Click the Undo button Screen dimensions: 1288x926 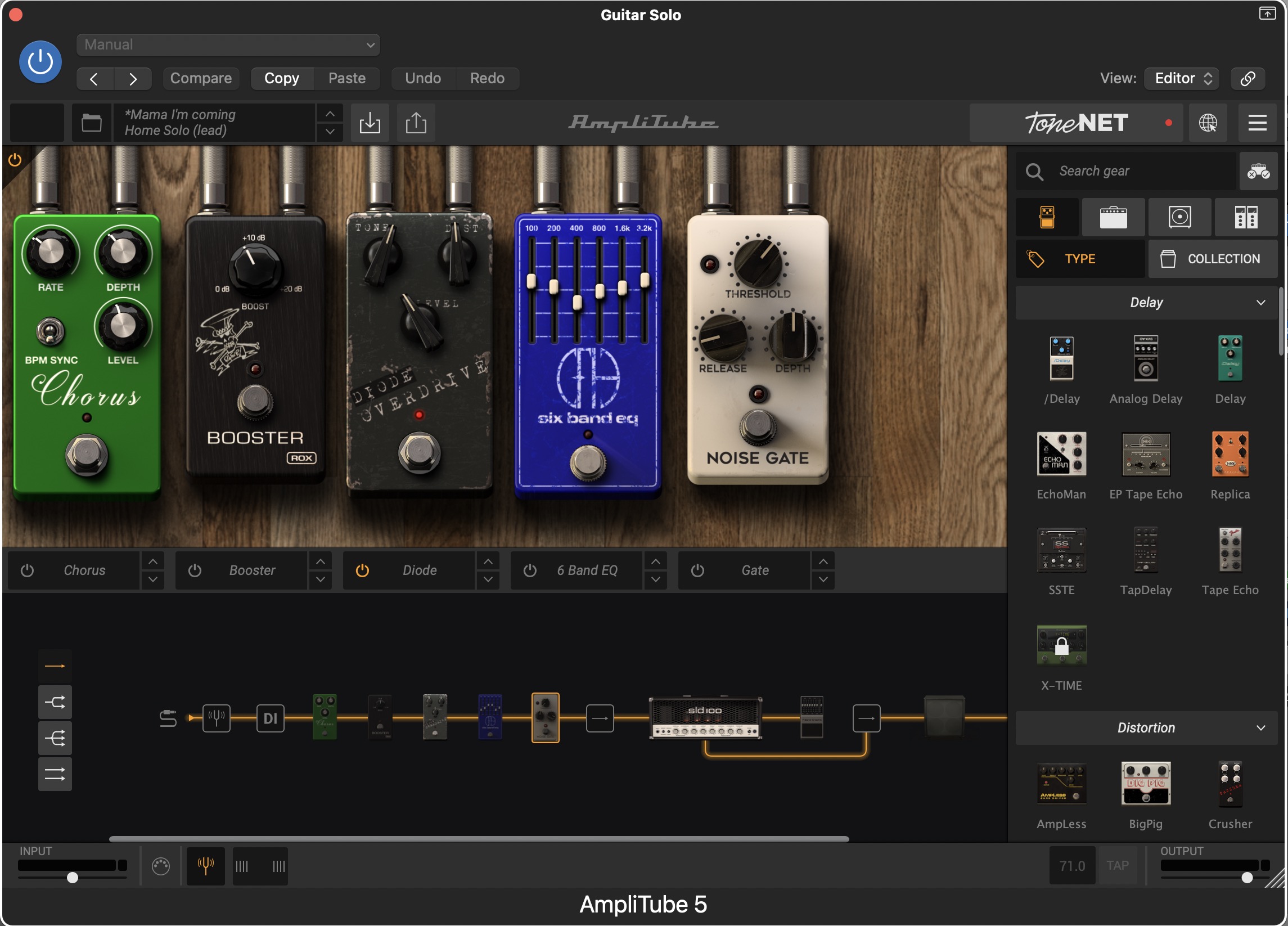tap(423, 78)
